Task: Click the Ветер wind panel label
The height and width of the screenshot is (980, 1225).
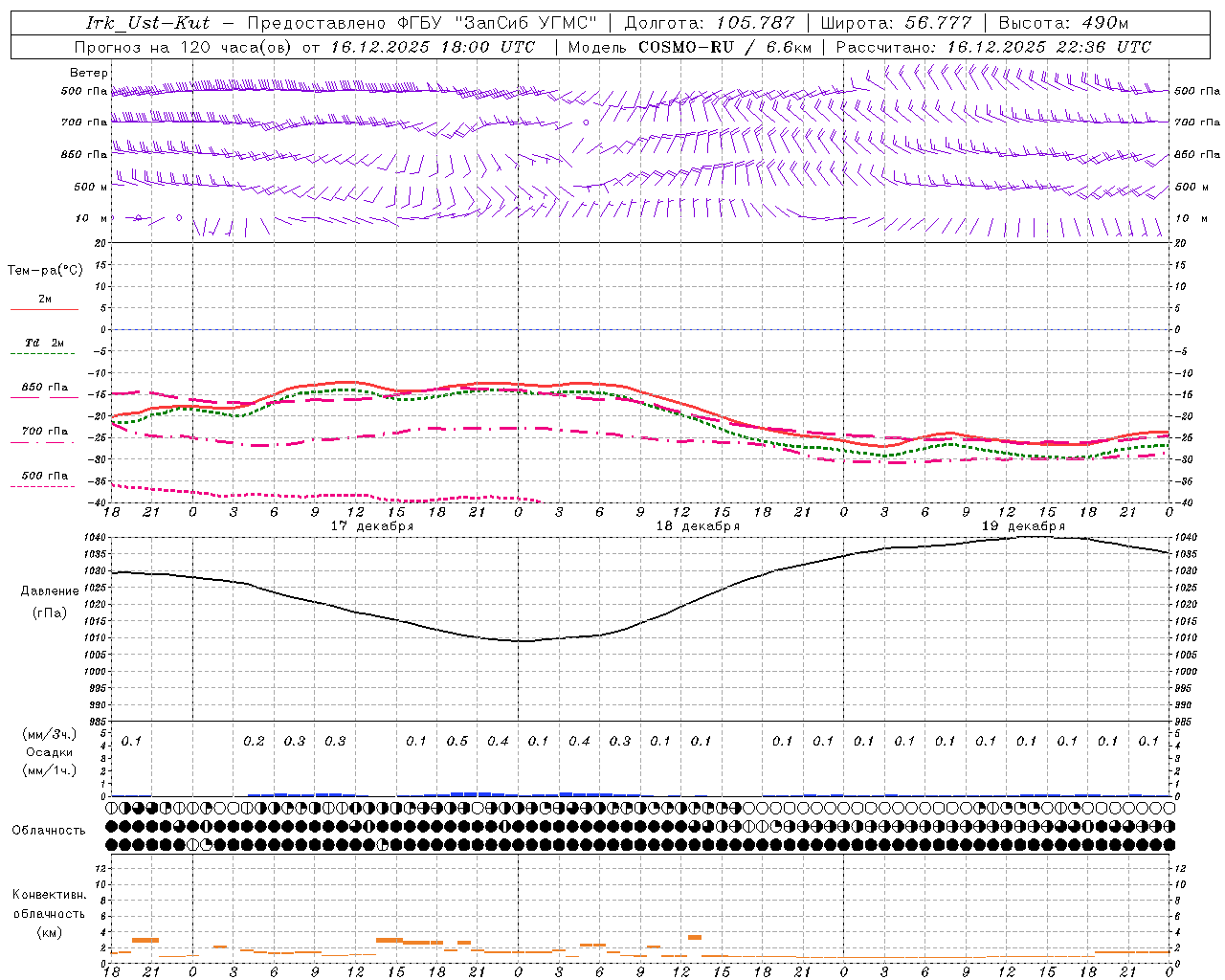Action: click(x=89, y=73)
